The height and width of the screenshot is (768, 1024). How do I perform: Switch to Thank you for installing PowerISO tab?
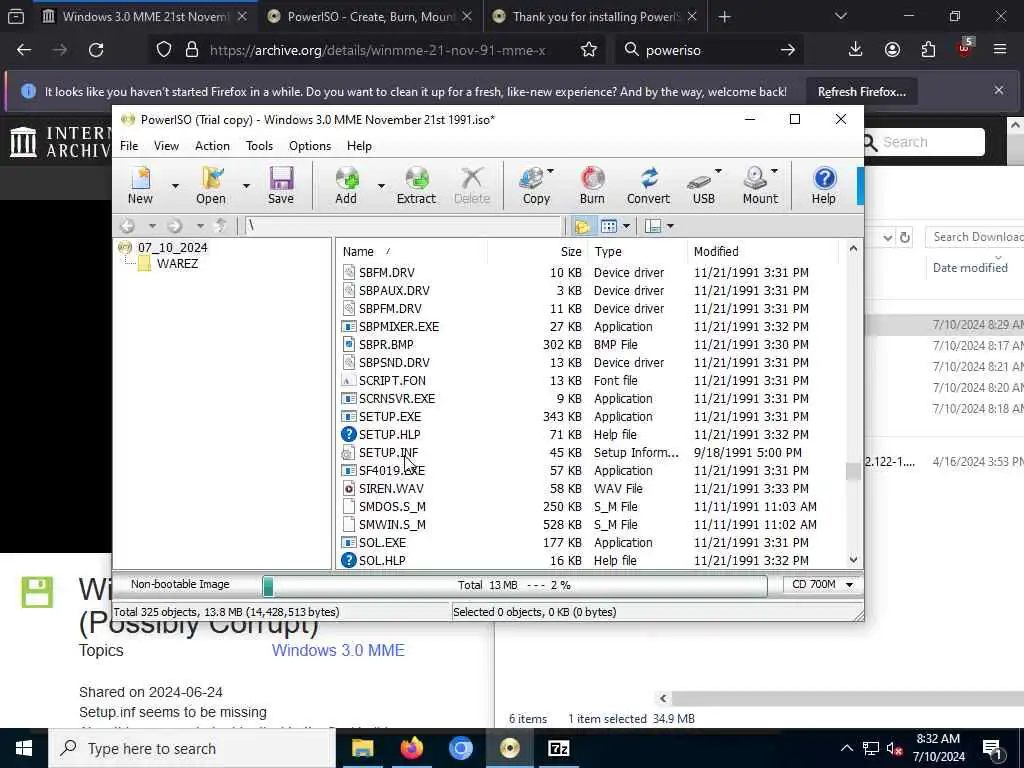pos(595,17)
